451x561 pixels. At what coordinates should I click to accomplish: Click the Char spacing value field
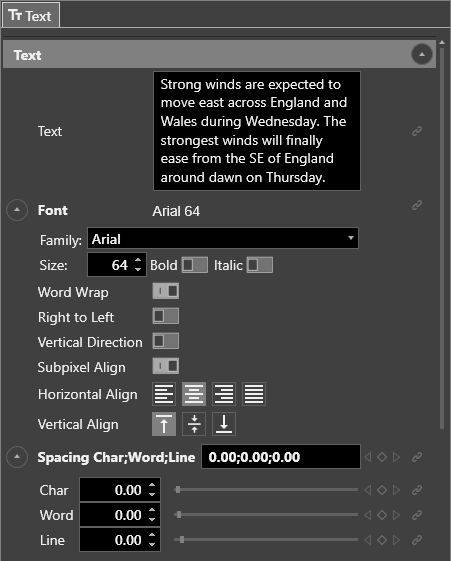click(x=120, y=490)
